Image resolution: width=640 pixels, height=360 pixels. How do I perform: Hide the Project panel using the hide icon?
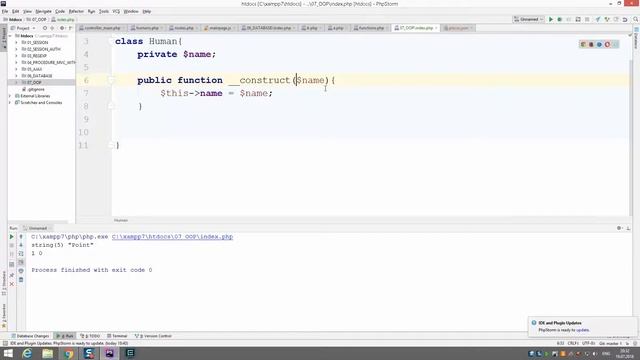70,28
